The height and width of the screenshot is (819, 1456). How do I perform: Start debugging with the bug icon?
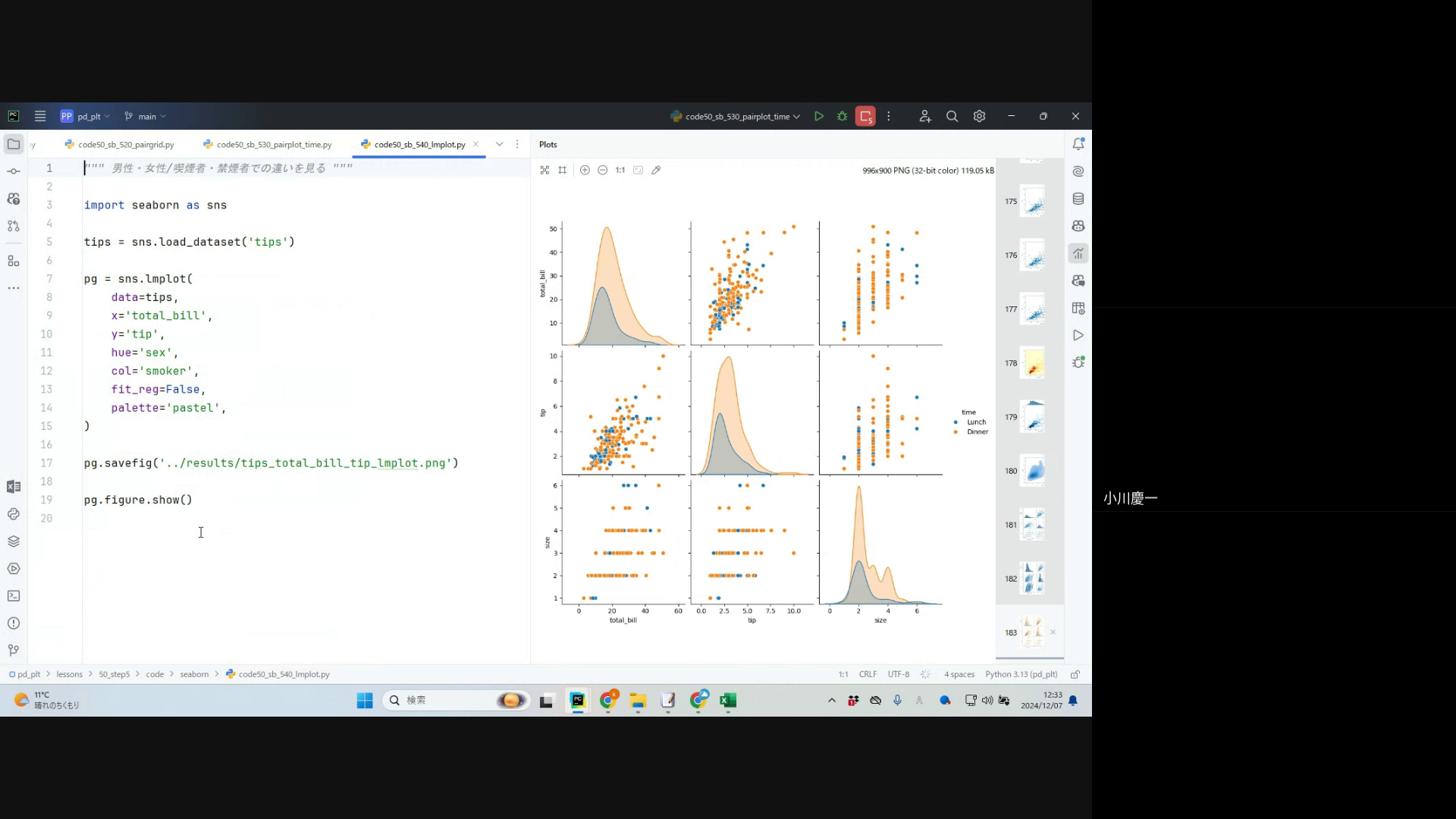pyautogui.click(x=842, y=116)
